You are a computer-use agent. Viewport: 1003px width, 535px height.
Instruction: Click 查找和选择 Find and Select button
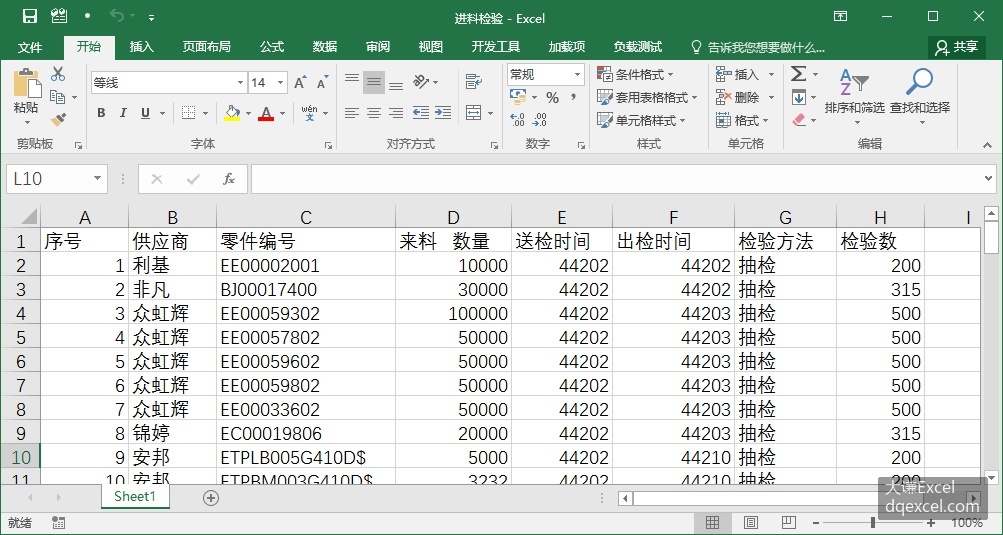[920, 96]
